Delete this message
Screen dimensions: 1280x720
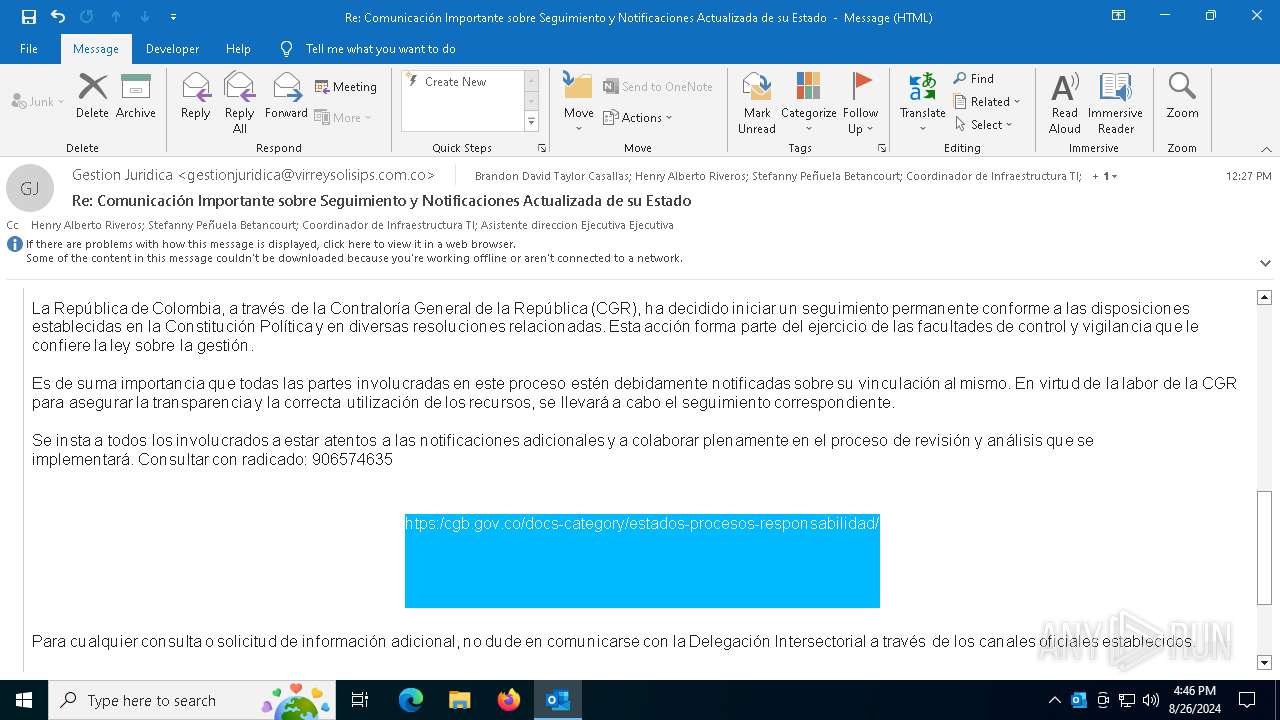click(x=92, y=97)
